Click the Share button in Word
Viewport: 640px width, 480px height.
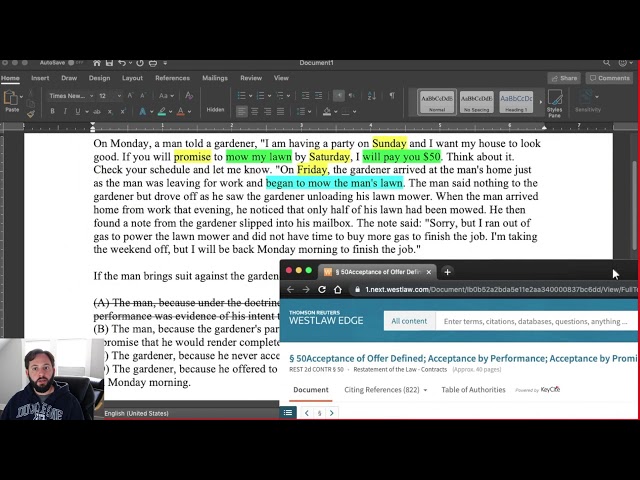(x=564, y=78)
